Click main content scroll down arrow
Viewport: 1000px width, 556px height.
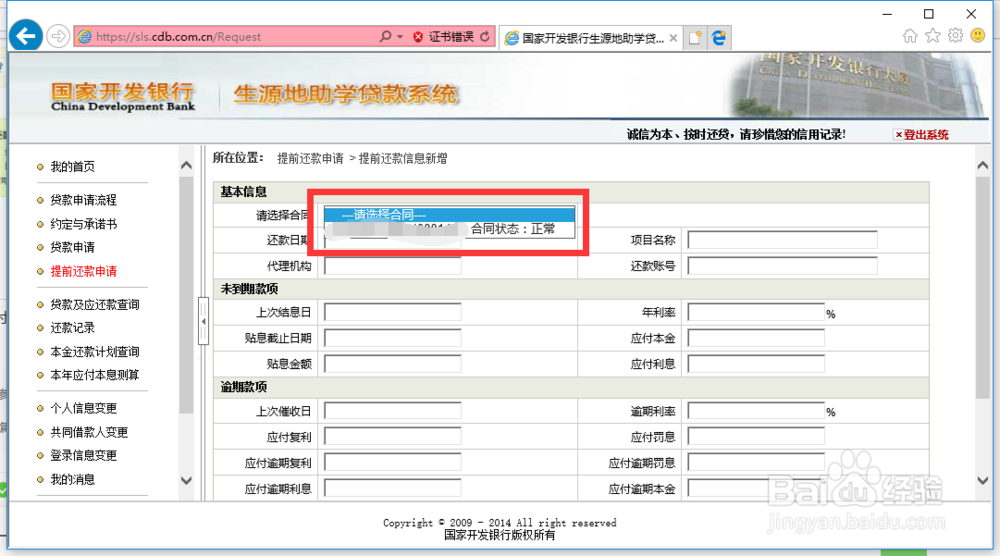[x=983, y=481]
